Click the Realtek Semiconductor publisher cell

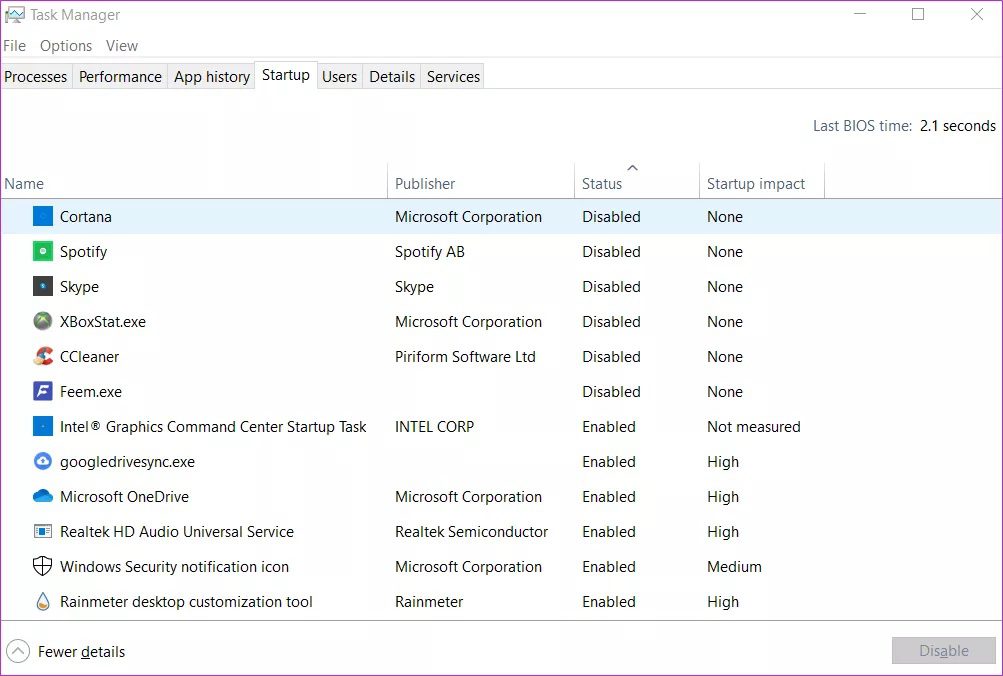click(471, 531)
